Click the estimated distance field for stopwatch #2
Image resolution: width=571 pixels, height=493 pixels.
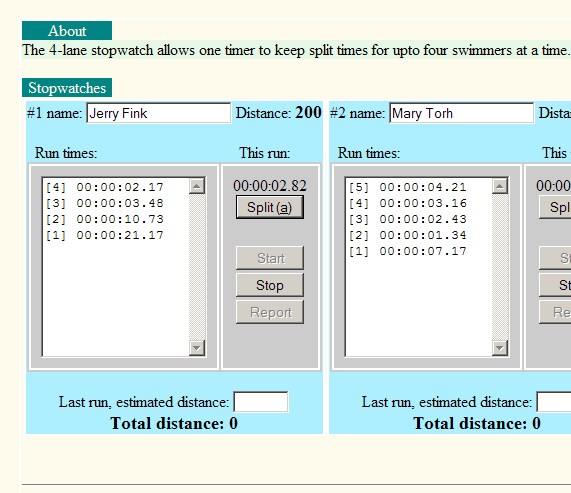(554, 402)
